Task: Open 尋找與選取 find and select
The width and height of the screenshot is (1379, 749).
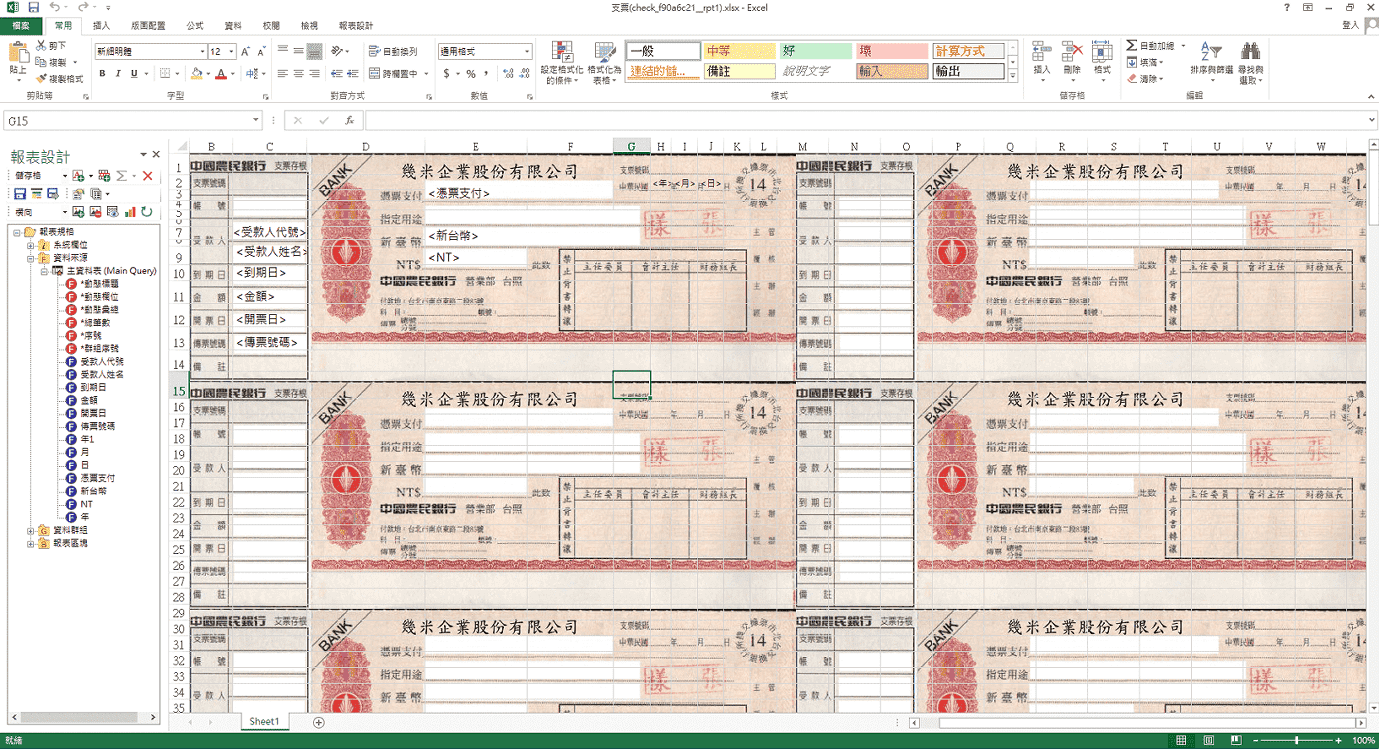Action: coord(1250,63)
